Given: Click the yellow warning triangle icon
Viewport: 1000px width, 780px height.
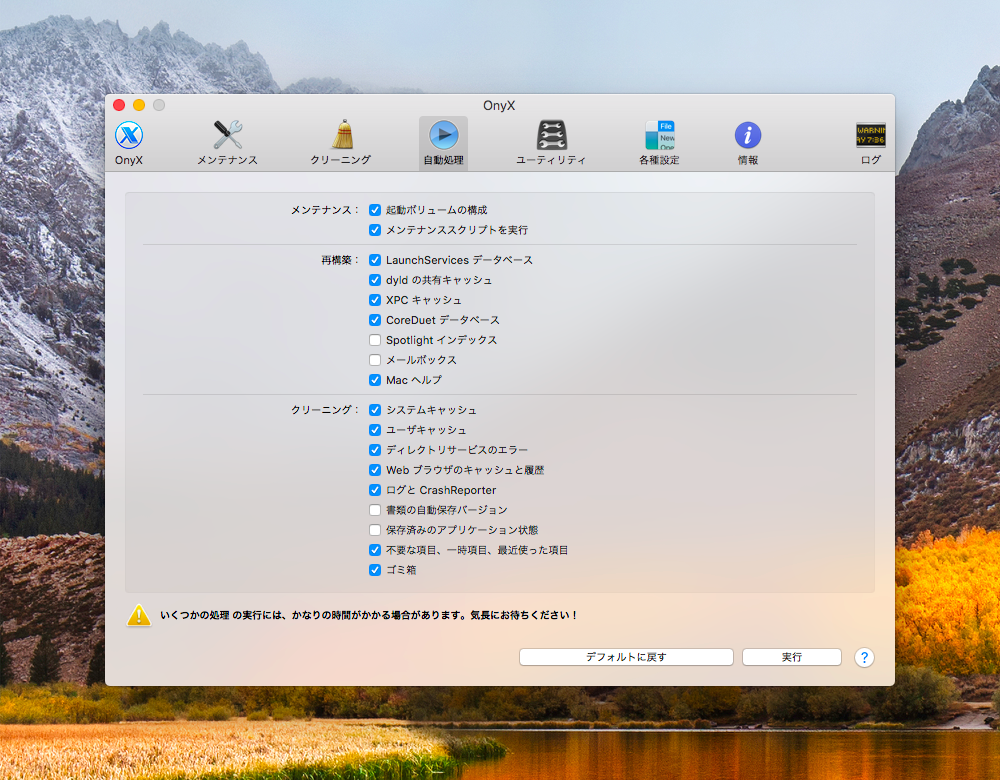Looking at the screenshot, I should [x=138, y=615].
